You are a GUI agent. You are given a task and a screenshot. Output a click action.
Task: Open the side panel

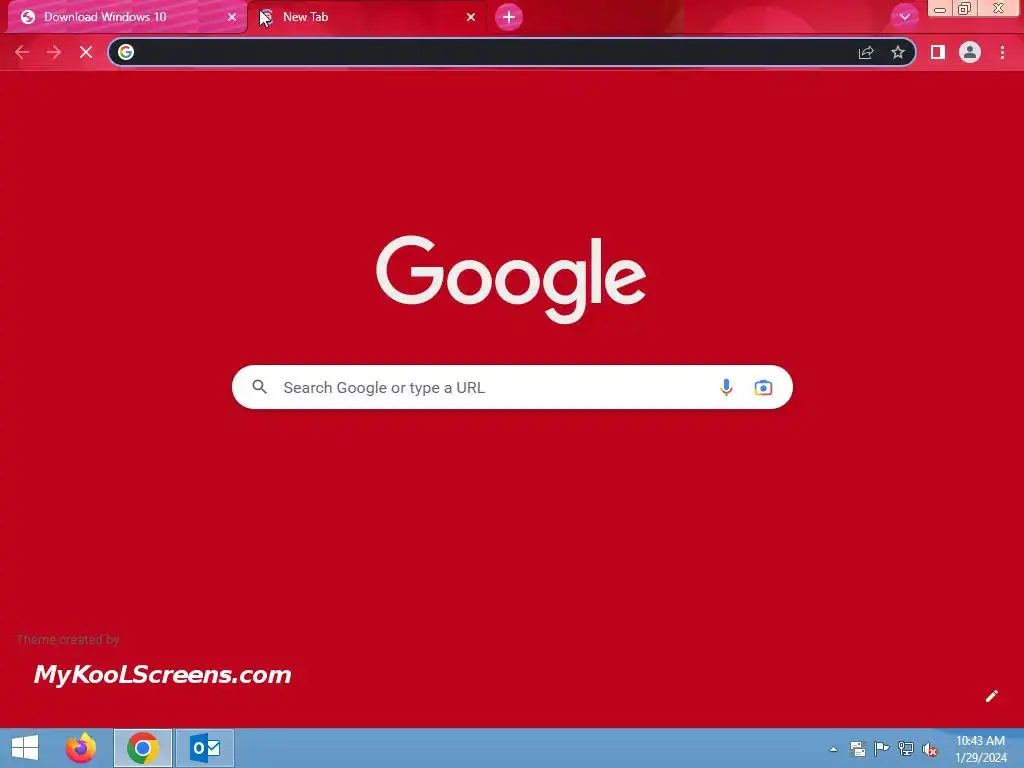pyautogui.click(x=938, y=52)
